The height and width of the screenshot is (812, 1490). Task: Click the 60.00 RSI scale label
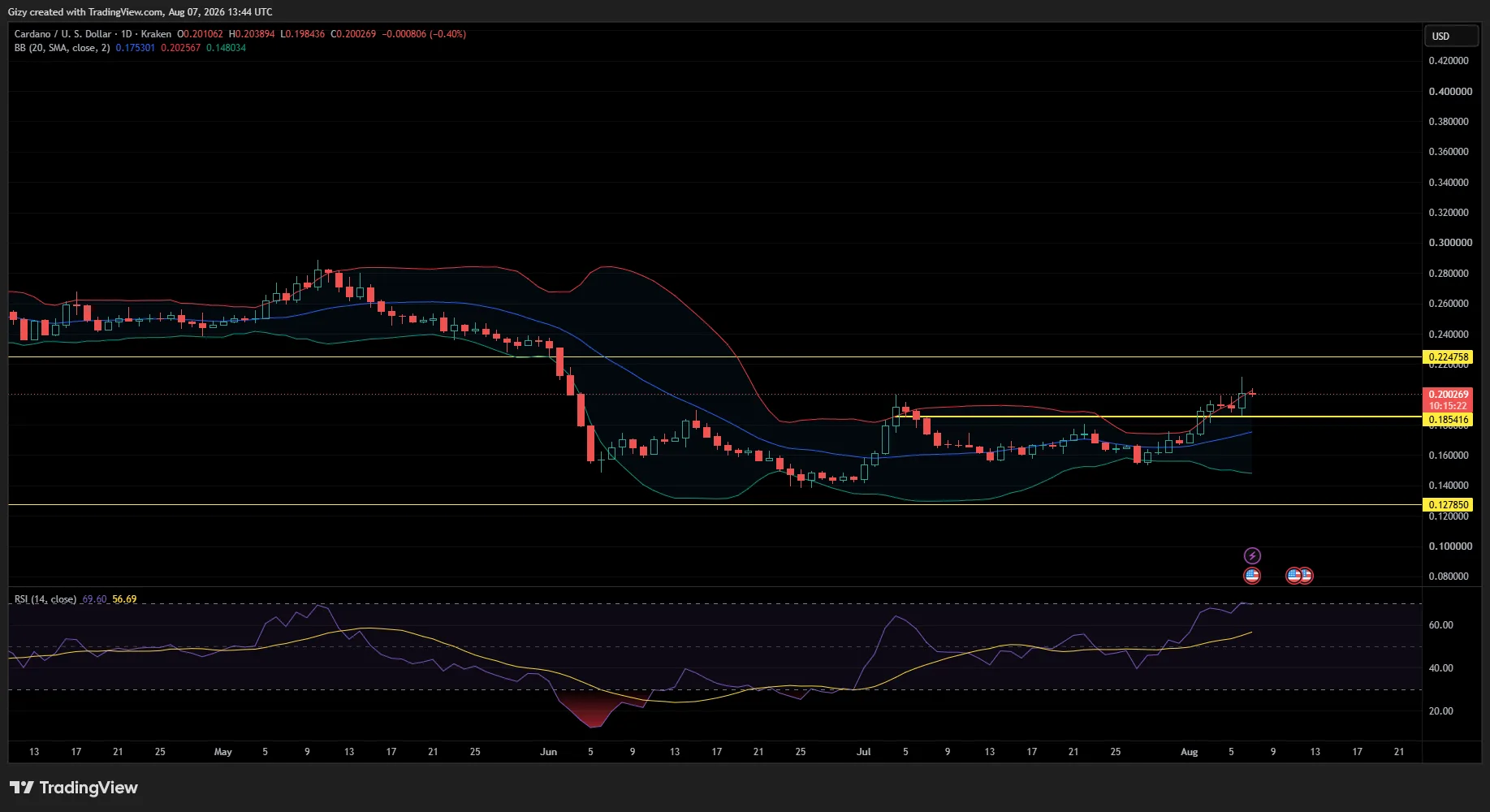pos(1441,625)
